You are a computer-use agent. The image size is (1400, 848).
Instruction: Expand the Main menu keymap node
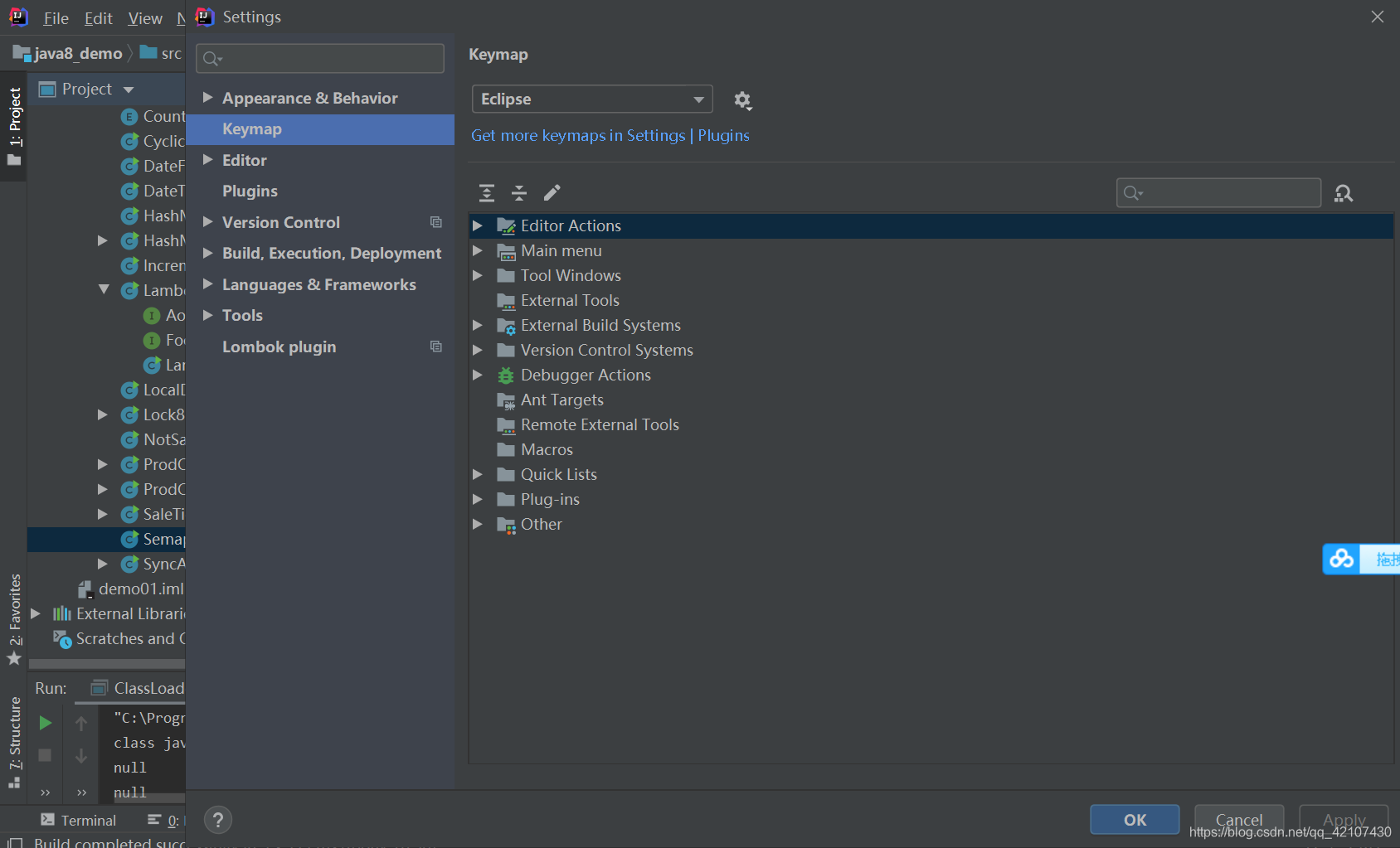coord(478,250)
